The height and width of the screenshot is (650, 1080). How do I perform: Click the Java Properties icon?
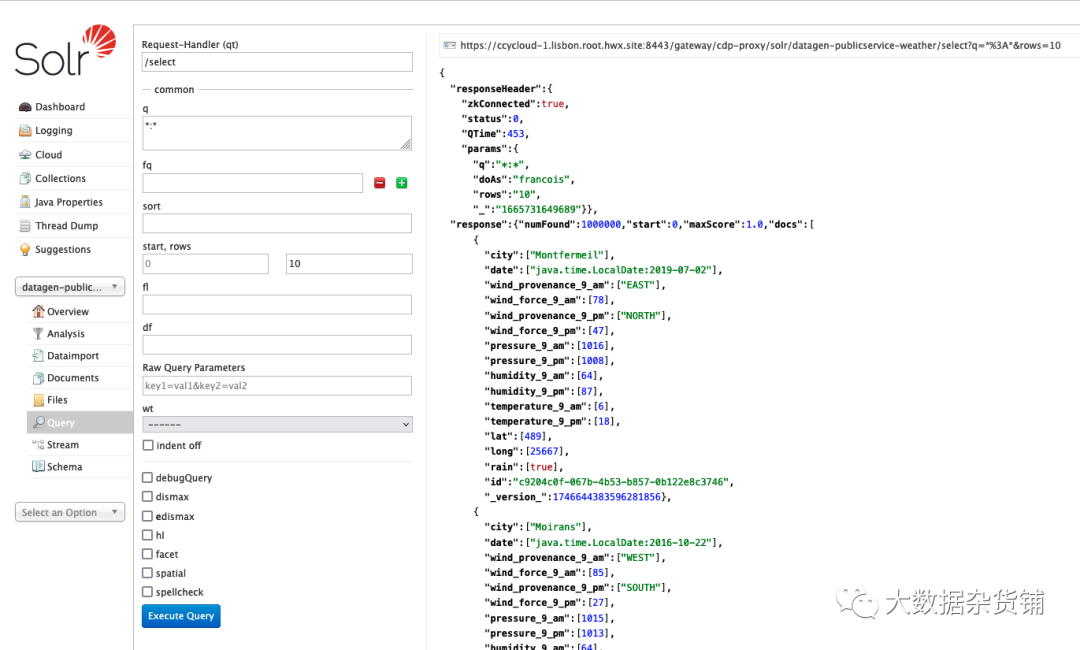coord(25,202)
